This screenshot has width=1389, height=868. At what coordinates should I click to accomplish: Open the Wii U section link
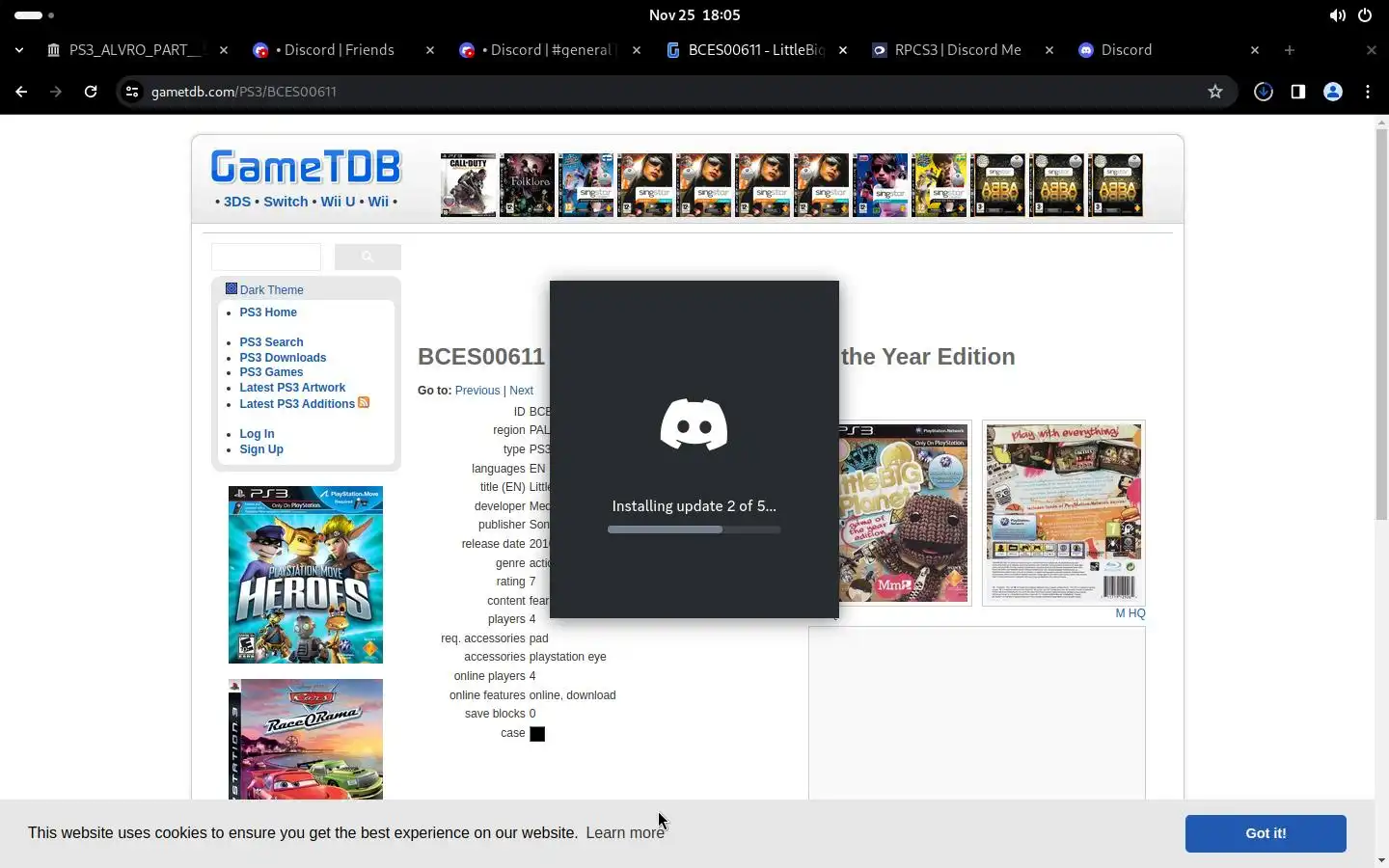[338, 202]
